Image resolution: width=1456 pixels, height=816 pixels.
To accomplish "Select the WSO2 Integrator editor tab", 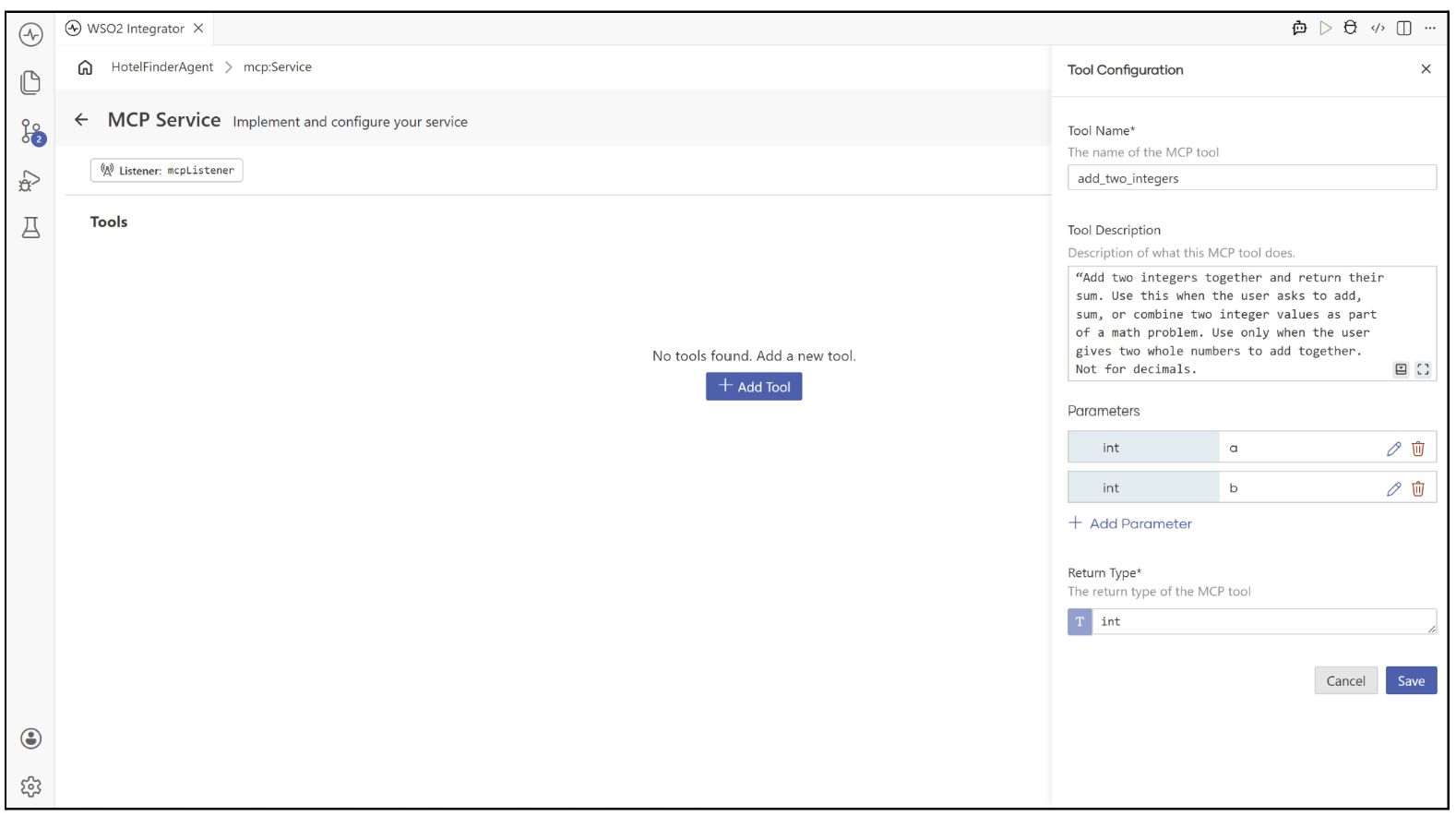I will click(136, 29).
